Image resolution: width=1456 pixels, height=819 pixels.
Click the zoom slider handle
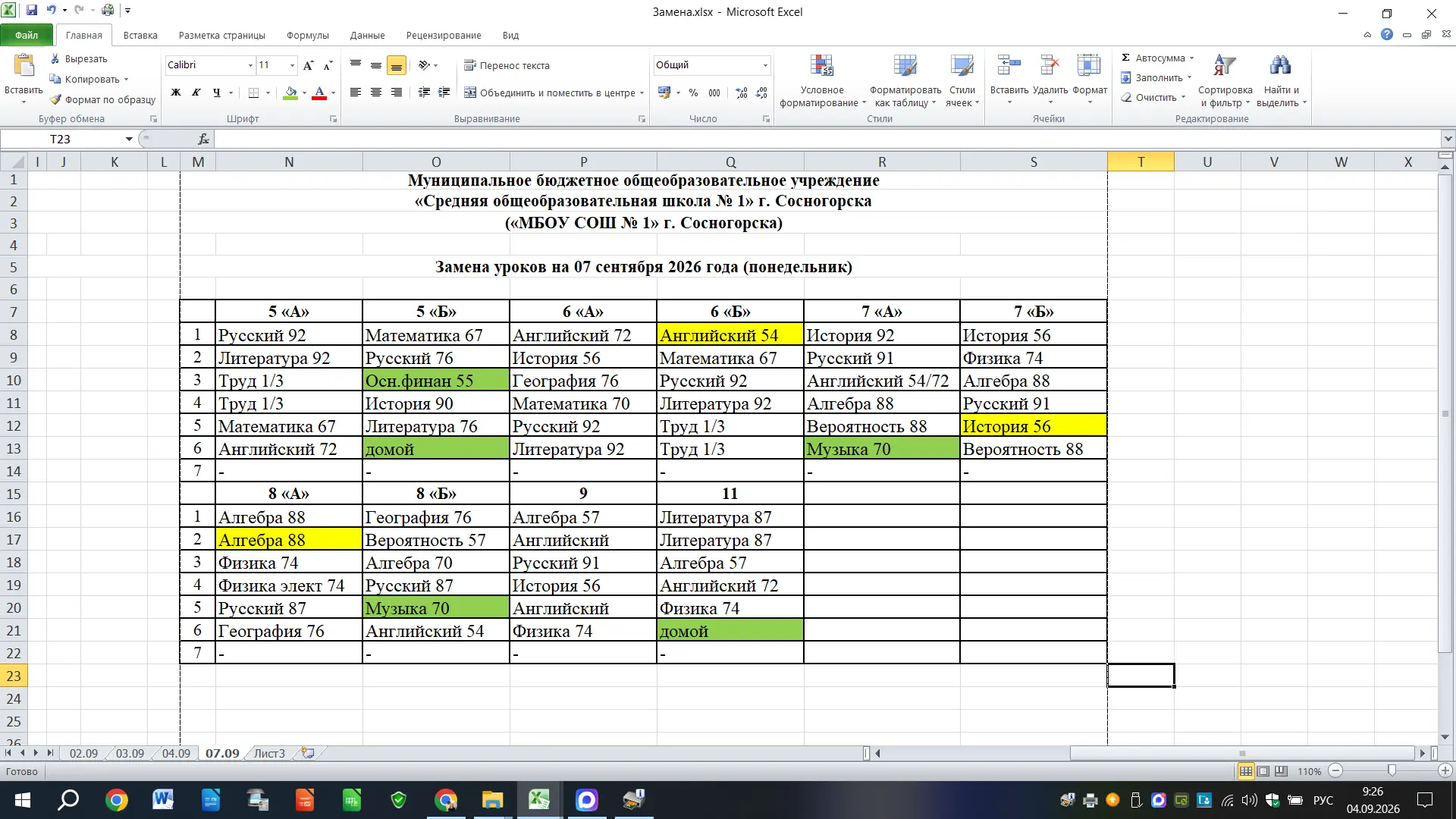pyautogui.click(x=1392, y=770)
